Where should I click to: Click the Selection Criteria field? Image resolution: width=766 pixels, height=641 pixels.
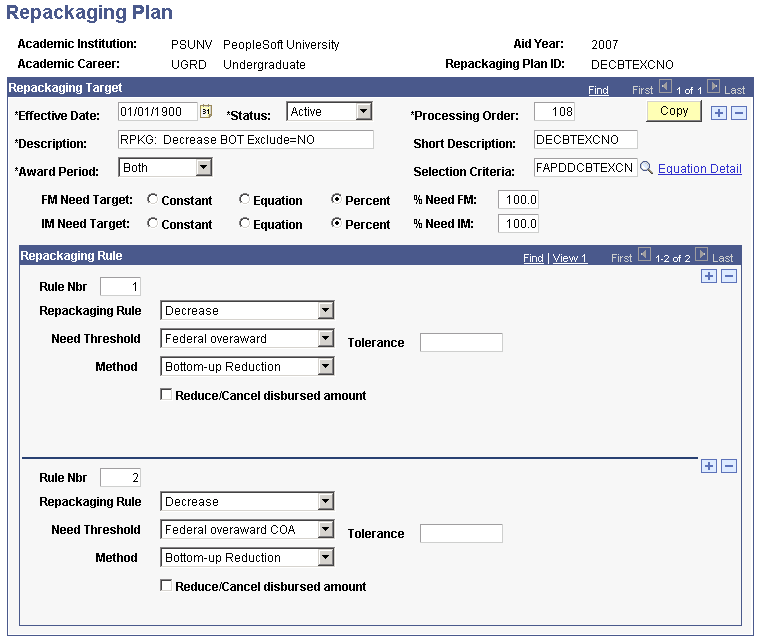point(586,168)
